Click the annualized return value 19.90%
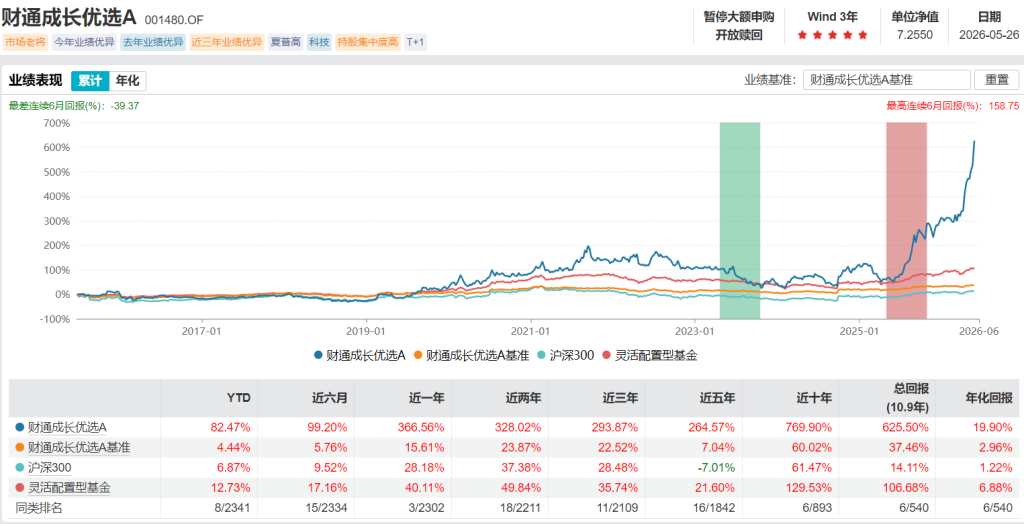1024x524 pixels. pyautogui.click(x=993, y=427)
